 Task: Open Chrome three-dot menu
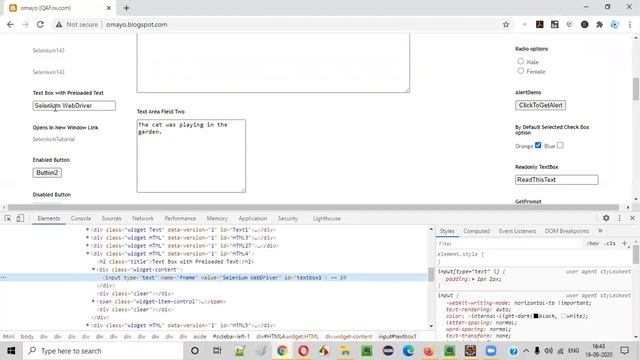pos(630,24)
